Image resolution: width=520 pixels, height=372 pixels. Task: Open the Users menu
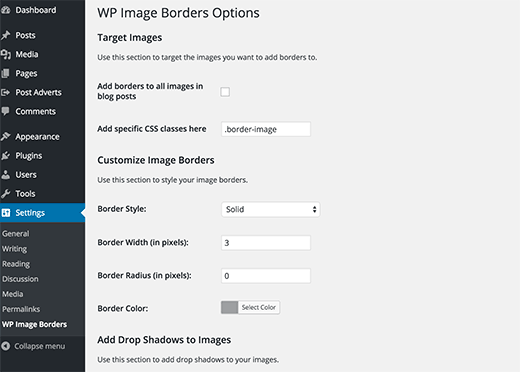coord(26,175)
